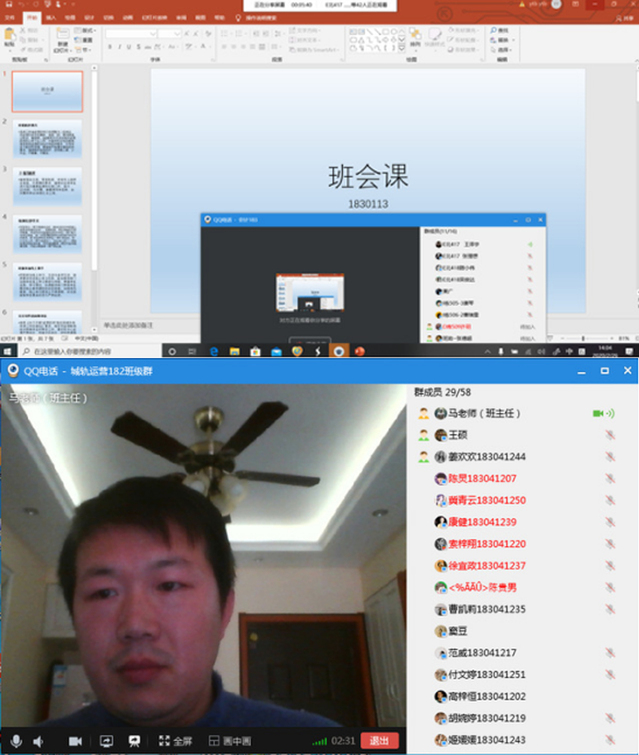Click the green video icon beside 马老师

tap(602, 413)
